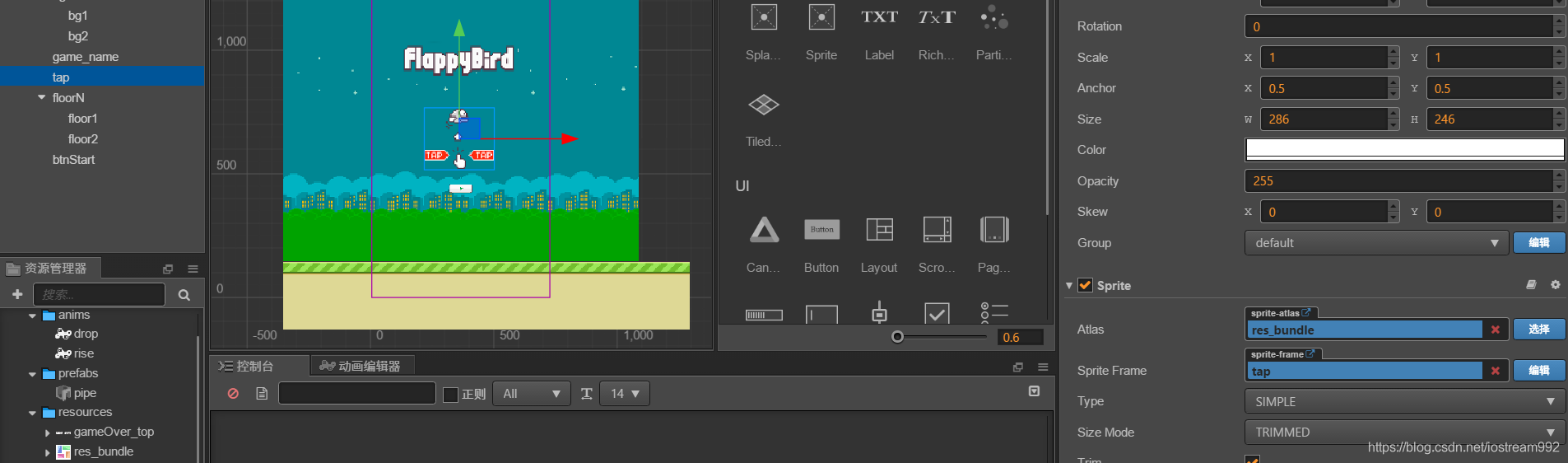The width and height of the screenshot is (1568, 463).
Task: Select the Splash renderer node icon
Action: pyautogui.click(x=764, y=17)
